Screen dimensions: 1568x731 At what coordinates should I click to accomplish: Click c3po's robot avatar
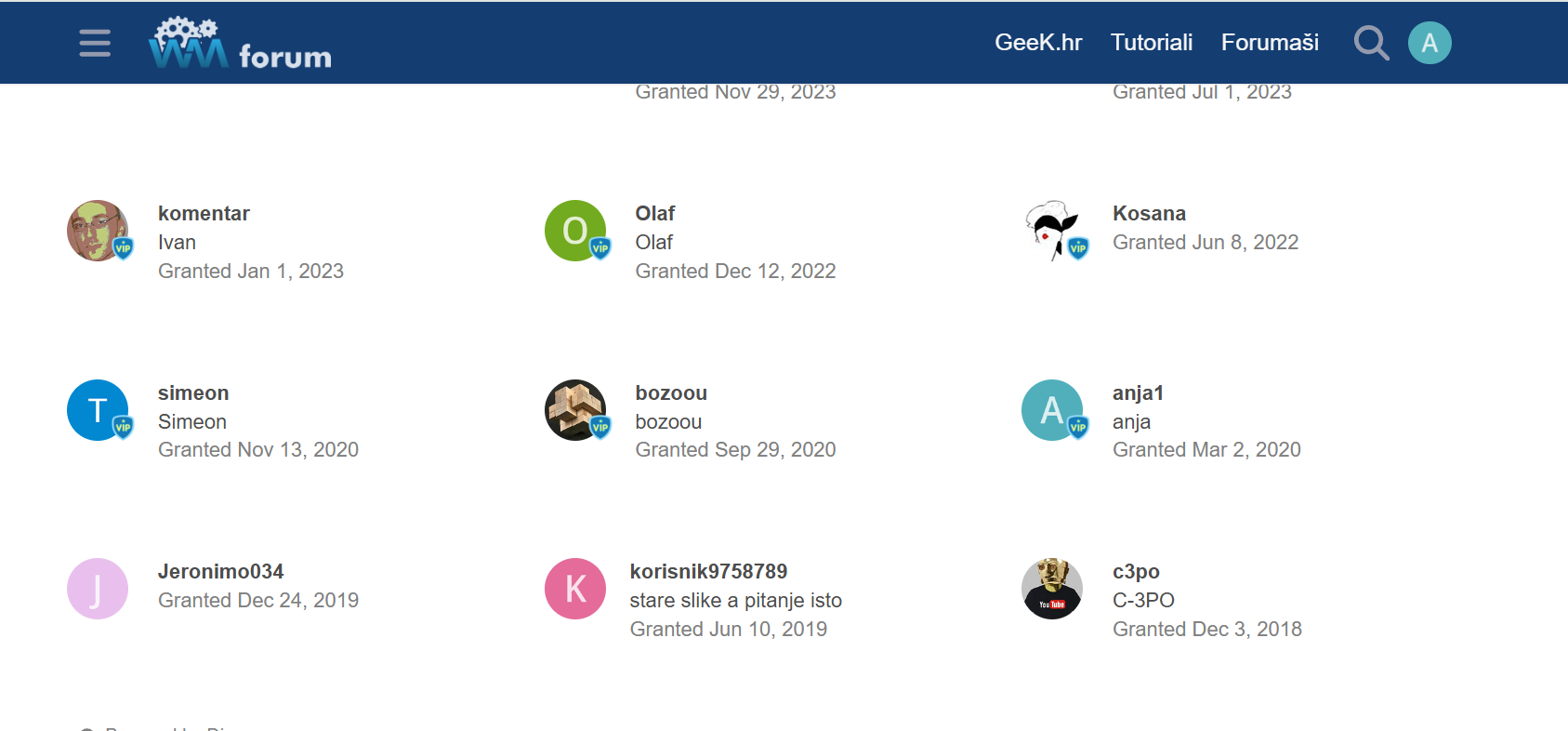point(1052,589)
